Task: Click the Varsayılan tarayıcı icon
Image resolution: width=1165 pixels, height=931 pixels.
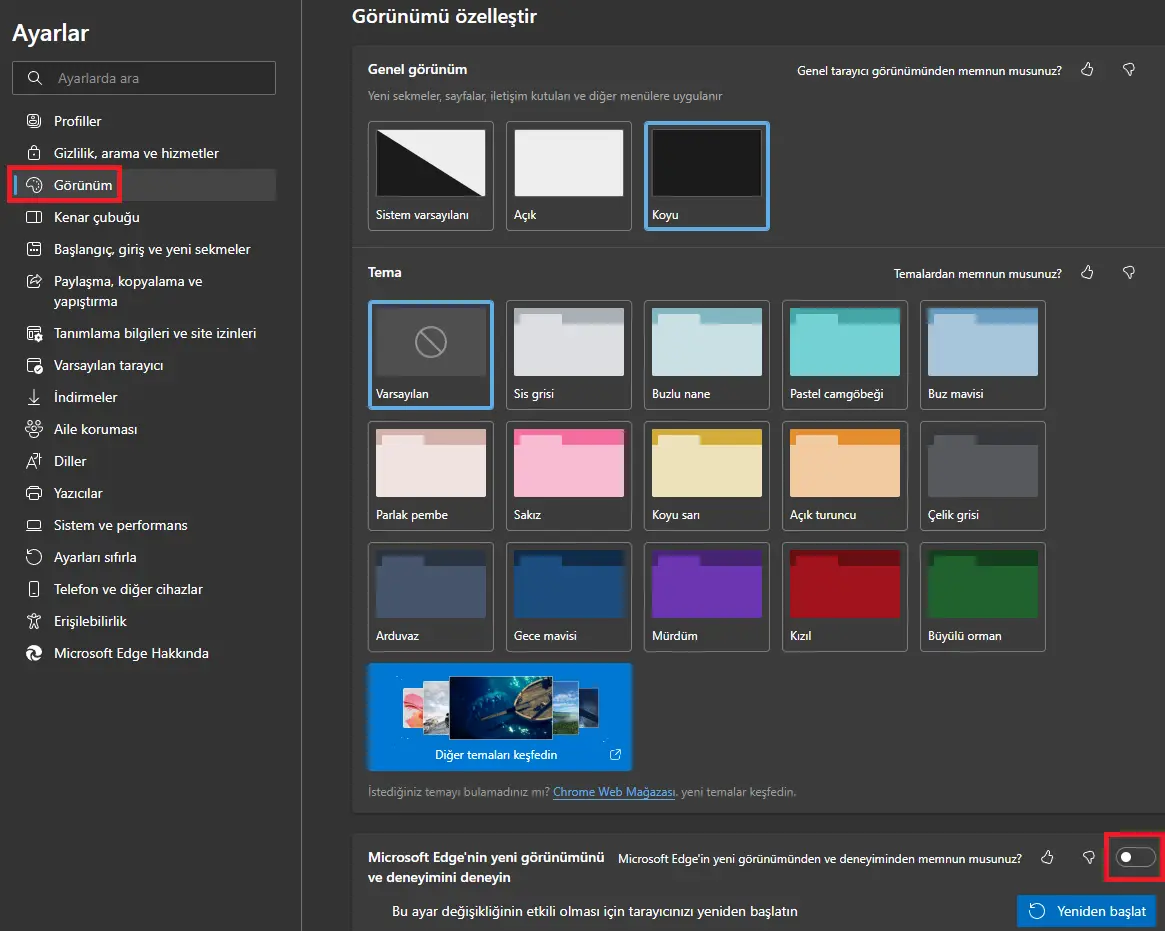Action: 34,365
